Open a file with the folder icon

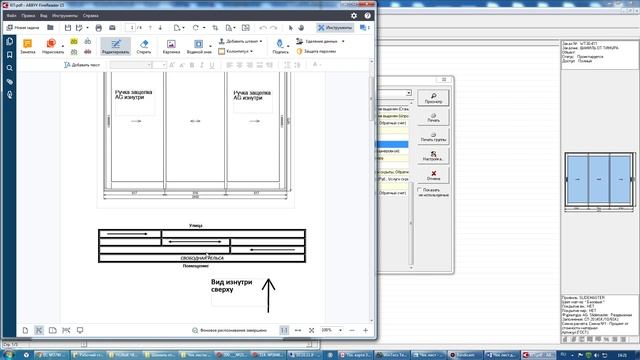50,28
